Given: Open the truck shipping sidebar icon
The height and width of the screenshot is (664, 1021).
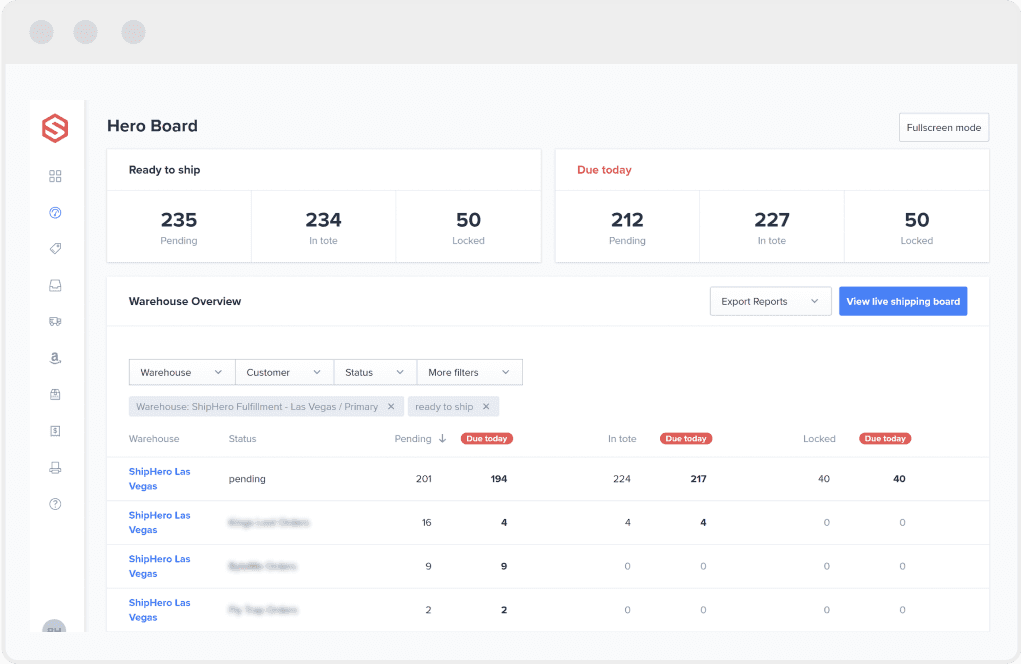Looking at the screenshot, I should click(x=55, y=322).
